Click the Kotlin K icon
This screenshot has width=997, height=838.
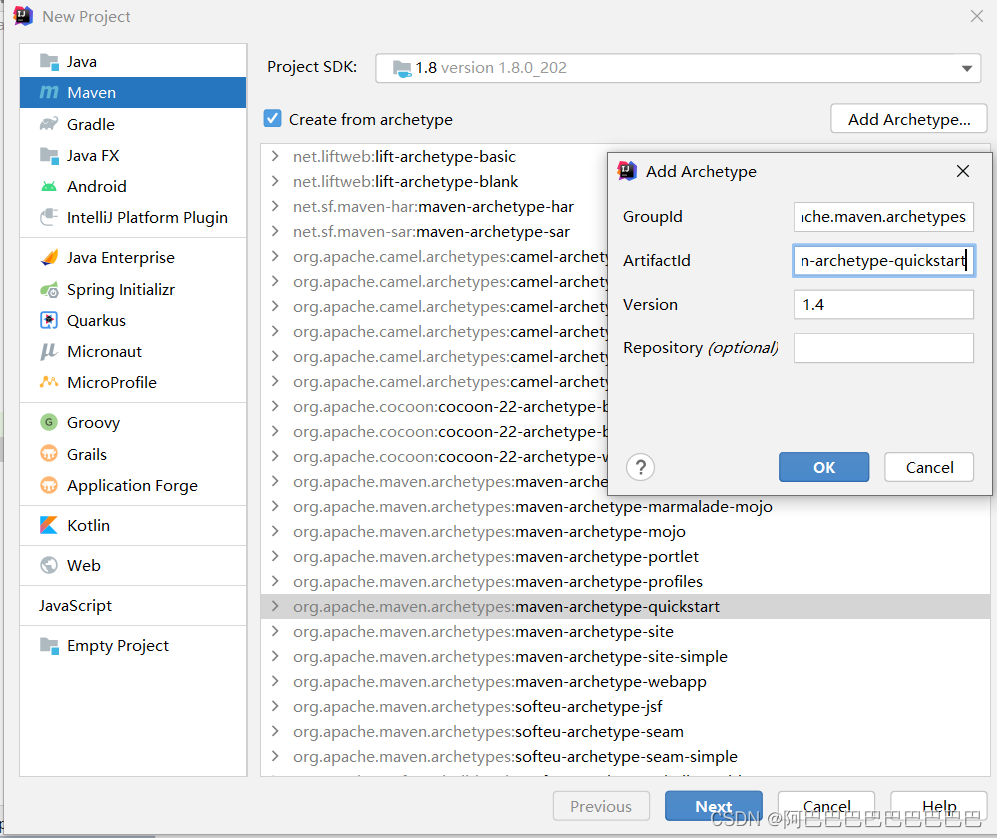click(49, 525)
